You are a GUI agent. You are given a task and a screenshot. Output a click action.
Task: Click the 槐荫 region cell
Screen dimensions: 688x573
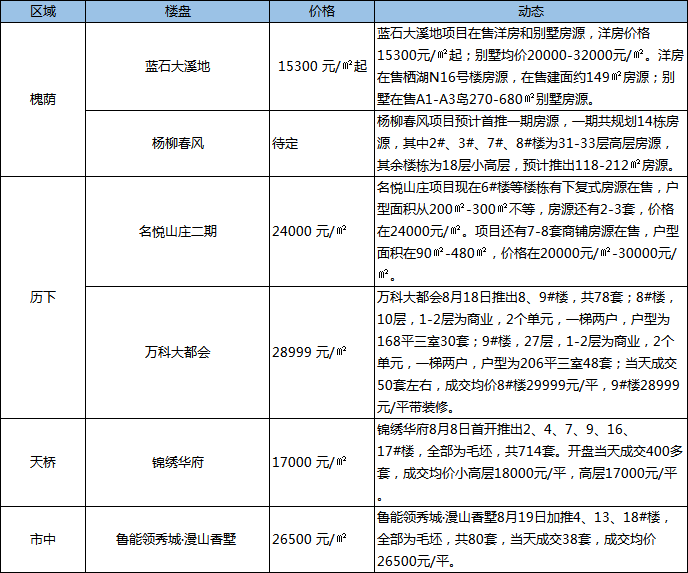point(43,100)
